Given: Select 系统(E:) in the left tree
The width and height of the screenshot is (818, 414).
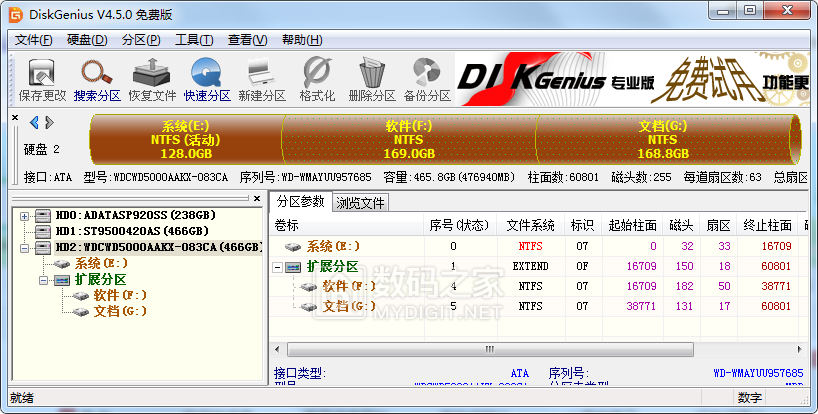Looking at the screenshot, I should click(101, 263).
